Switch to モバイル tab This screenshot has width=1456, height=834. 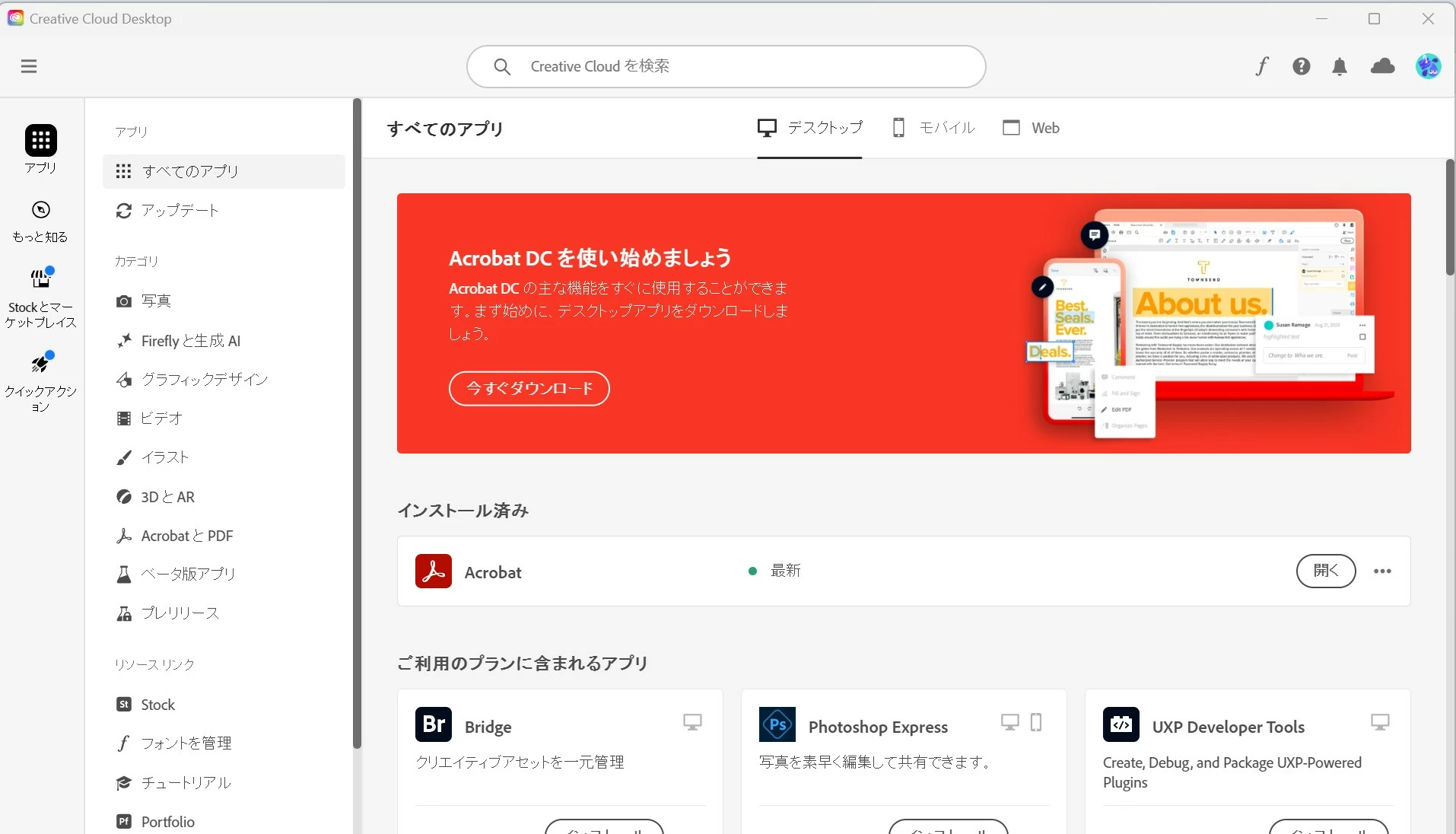[933, 128]
